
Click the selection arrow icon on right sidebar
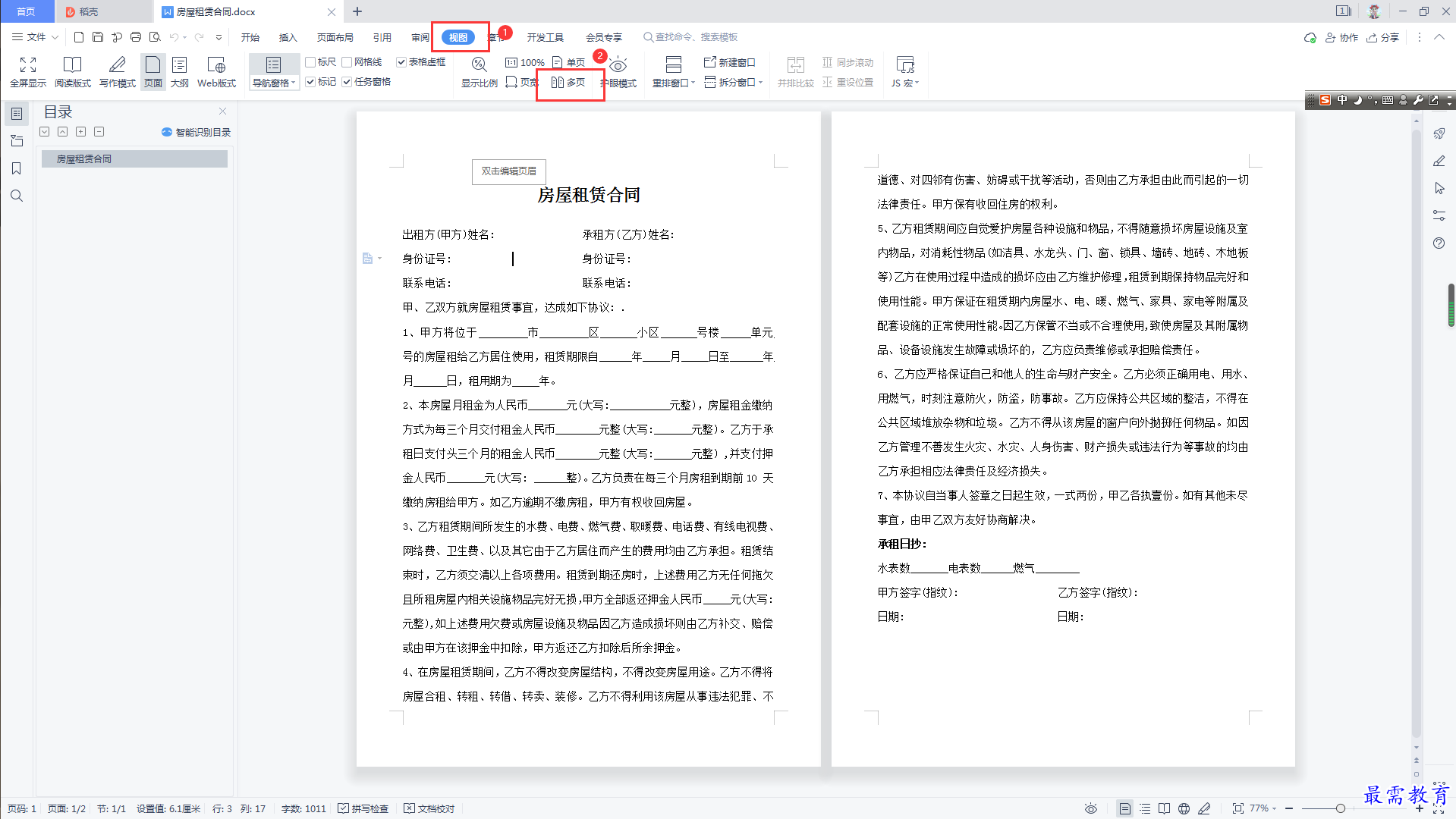1439,188
